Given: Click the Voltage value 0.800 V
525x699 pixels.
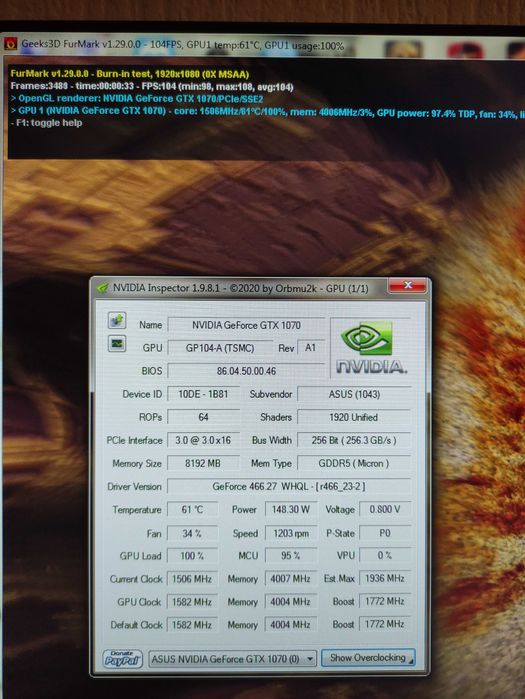Looking at the screenshot, I should click(385, 510).
